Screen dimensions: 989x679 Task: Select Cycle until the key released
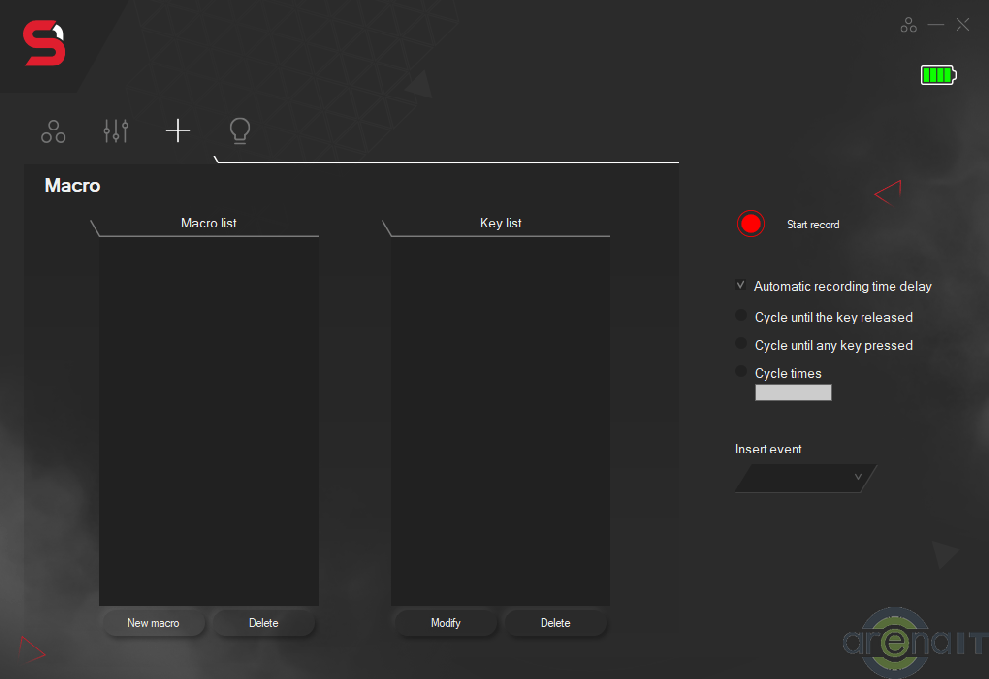(x=741, y=316)
